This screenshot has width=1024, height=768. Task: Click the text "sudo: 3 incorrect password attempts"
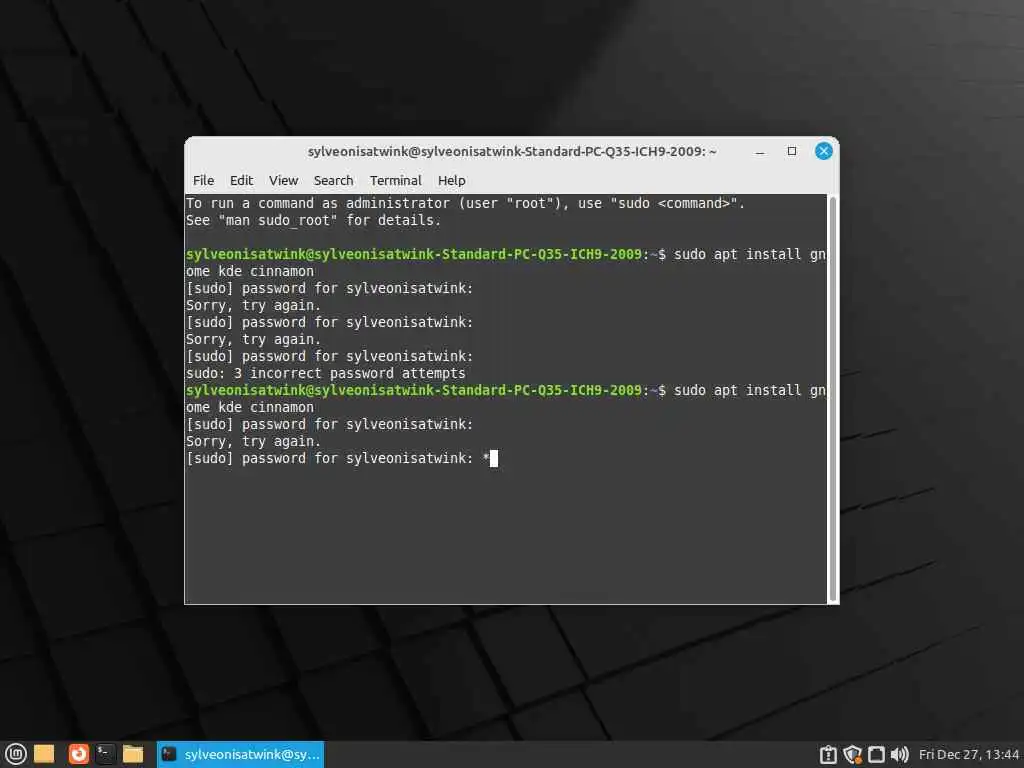[326, 373]
